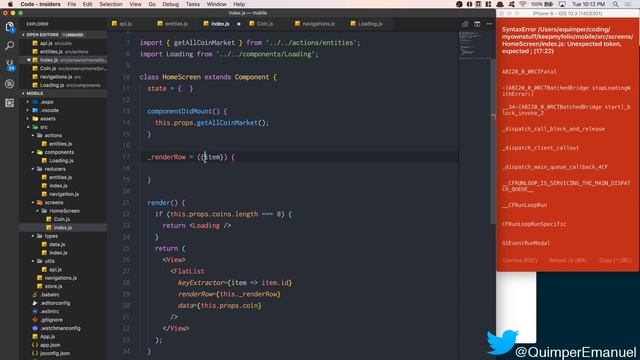Screen dimensions: 640x360
Task: Open navigations.js in Open Editors list
Action: tap(63, 77)
